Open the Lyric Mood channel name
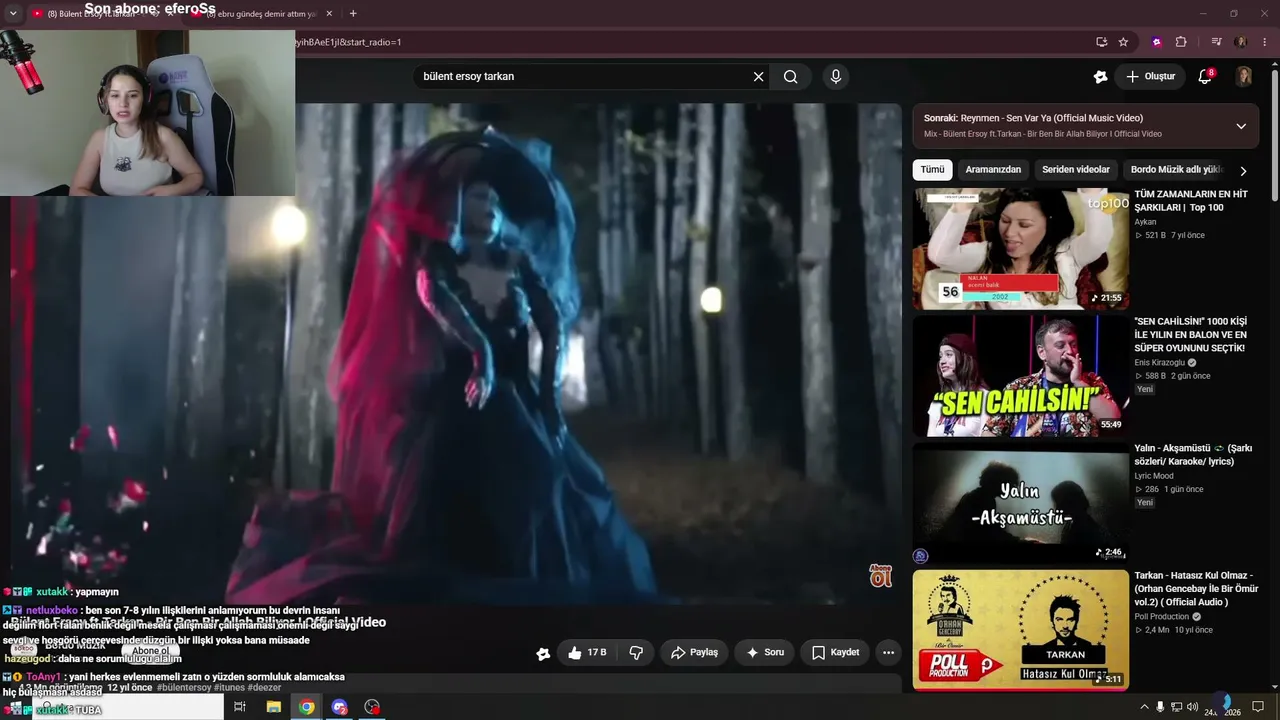 1154,476
